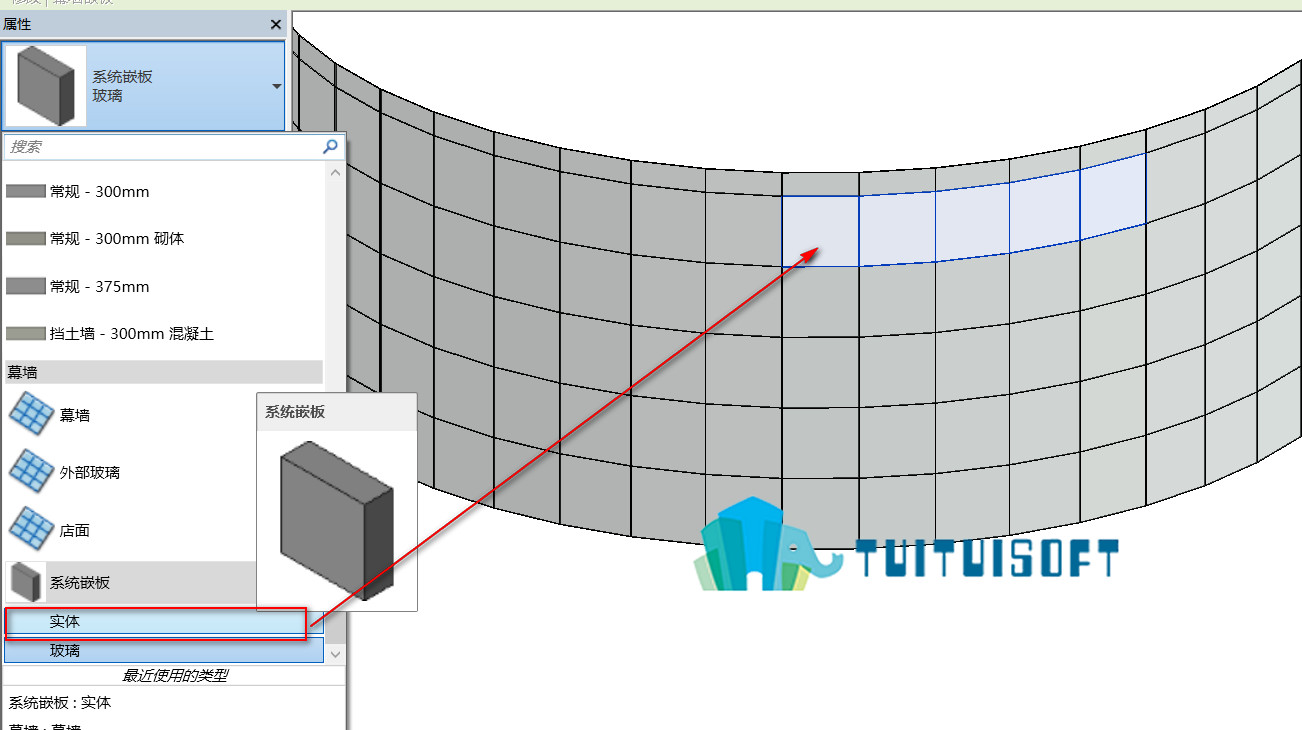Click the type list scroll-down arrow
The image size is (1302, 730).
click(335, 654)
